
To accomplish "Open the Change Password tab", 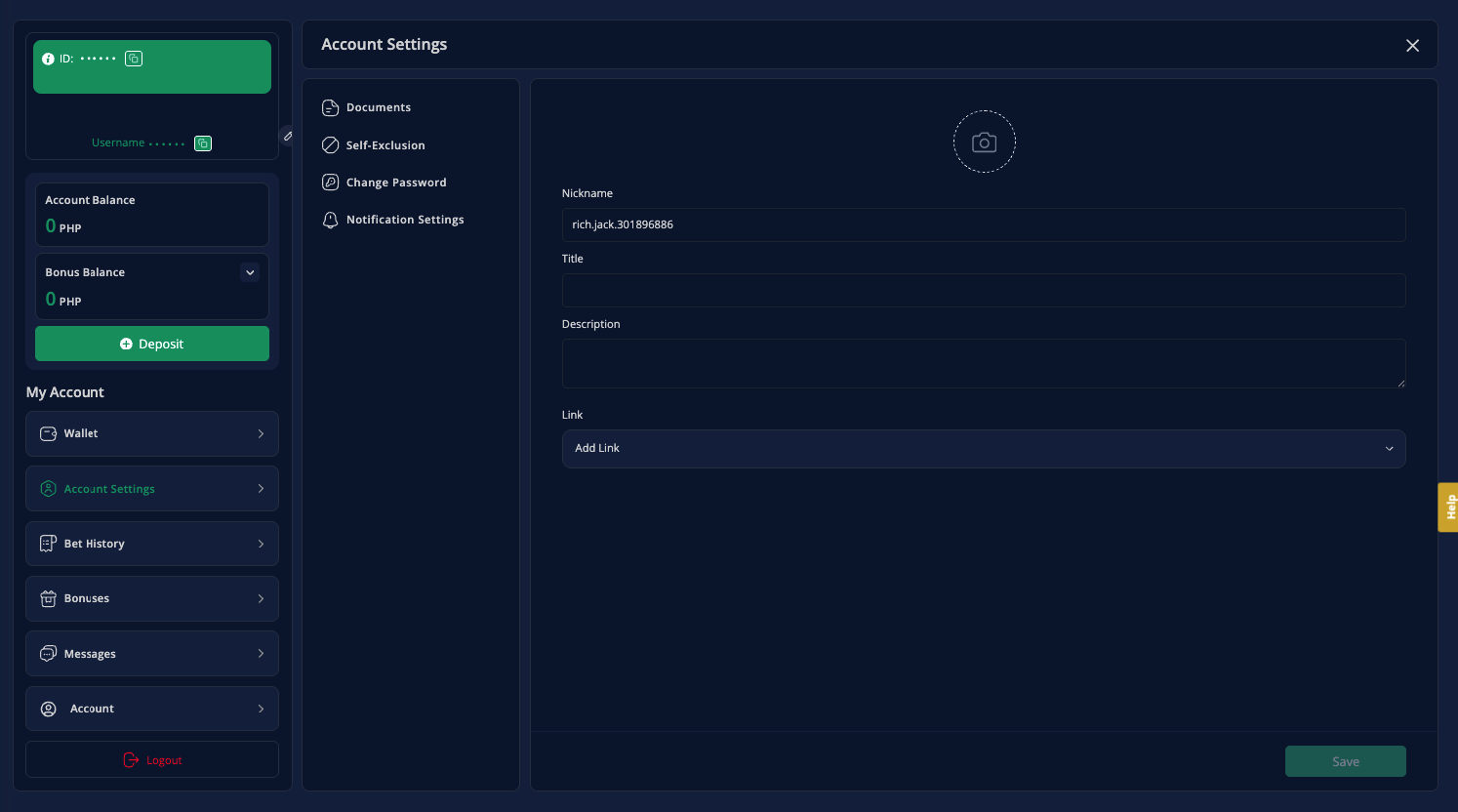I will coord(385,183).
